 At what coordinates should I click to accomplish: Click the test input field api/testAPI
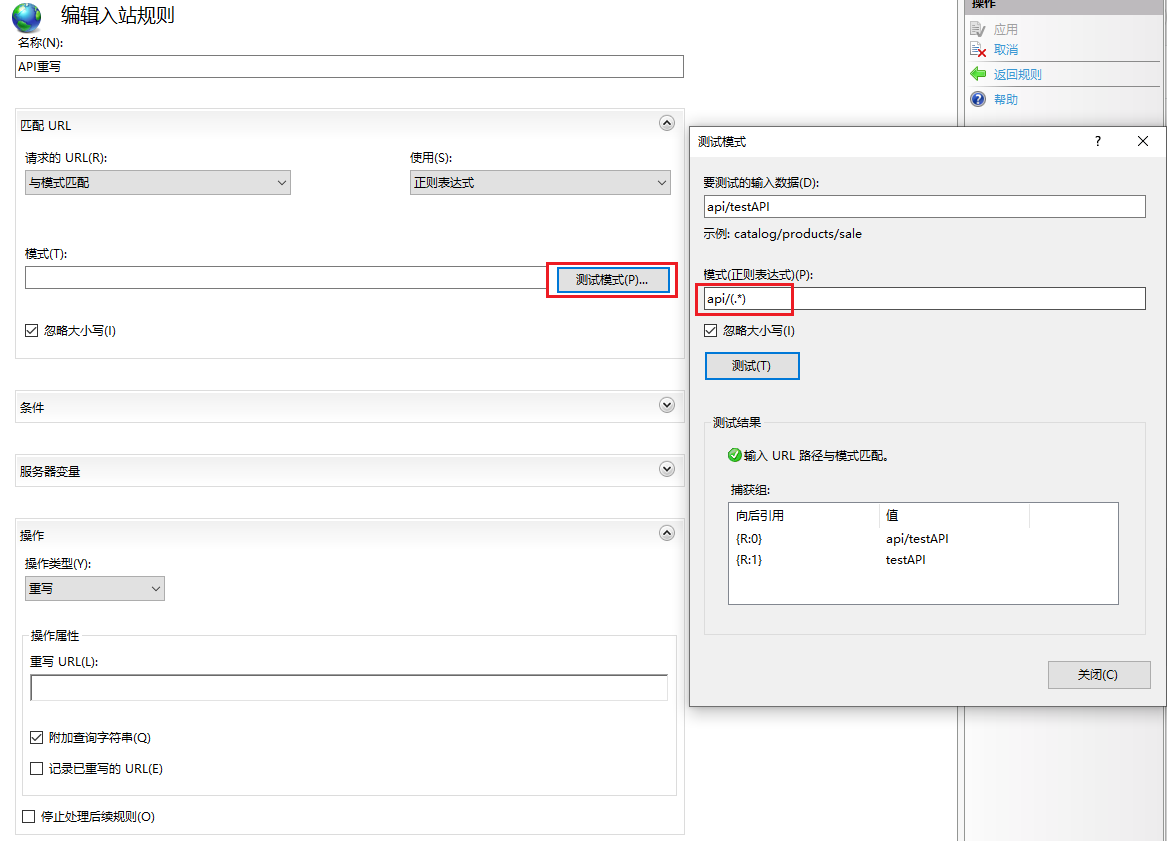[924, 206]
